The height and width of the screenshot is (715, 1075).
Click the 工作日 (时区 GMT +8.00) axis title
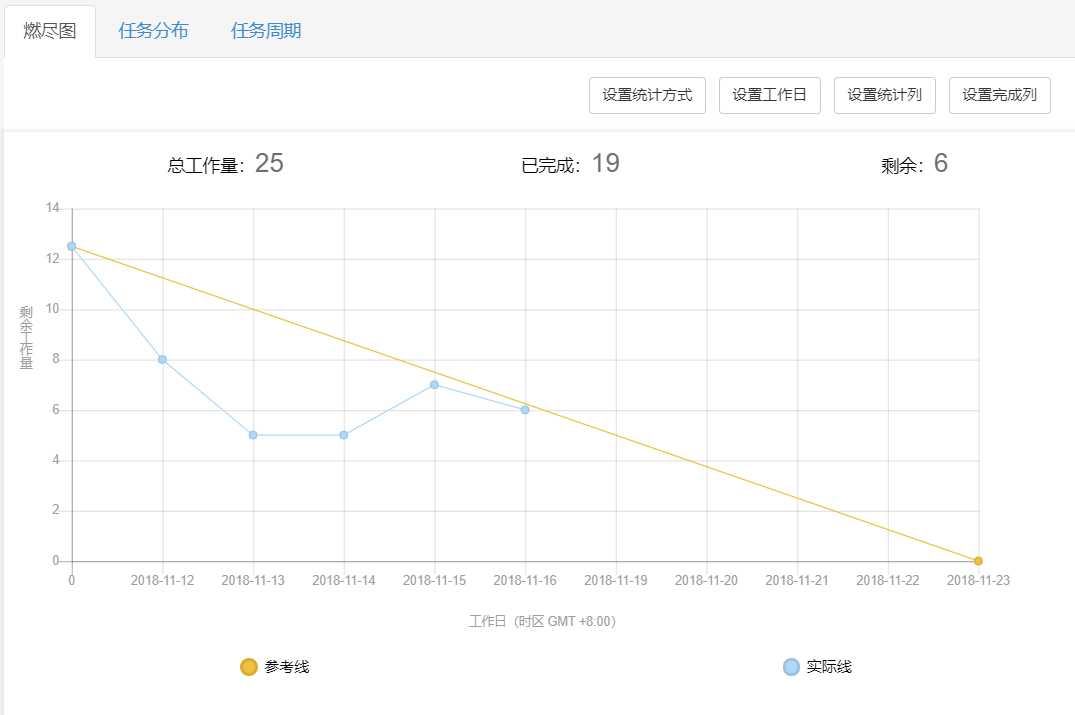coord(542,621)
